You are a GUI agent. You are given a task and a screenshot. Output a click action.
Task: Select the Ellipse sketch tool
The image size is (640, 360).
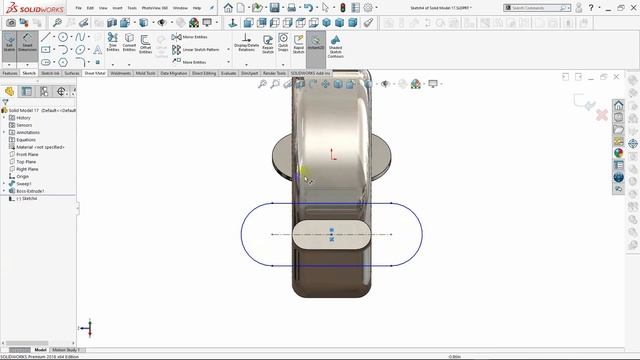(x=80, y=50)
